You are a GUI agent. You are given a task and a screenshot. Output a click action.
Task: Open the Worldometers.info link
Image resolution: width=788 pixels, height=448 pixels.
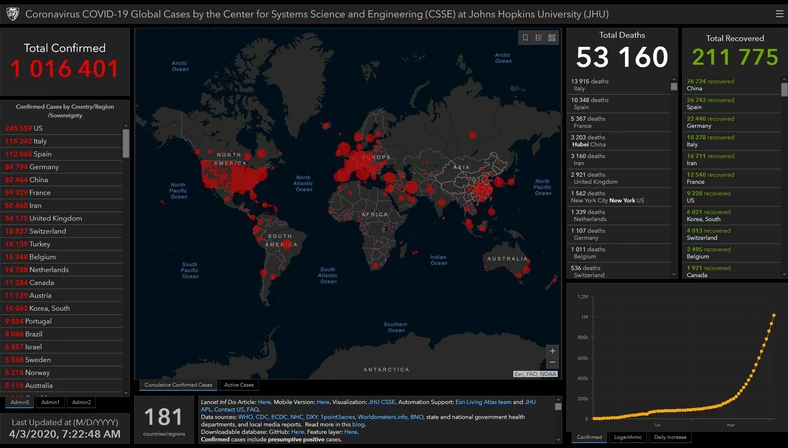[x=382, y=417]
